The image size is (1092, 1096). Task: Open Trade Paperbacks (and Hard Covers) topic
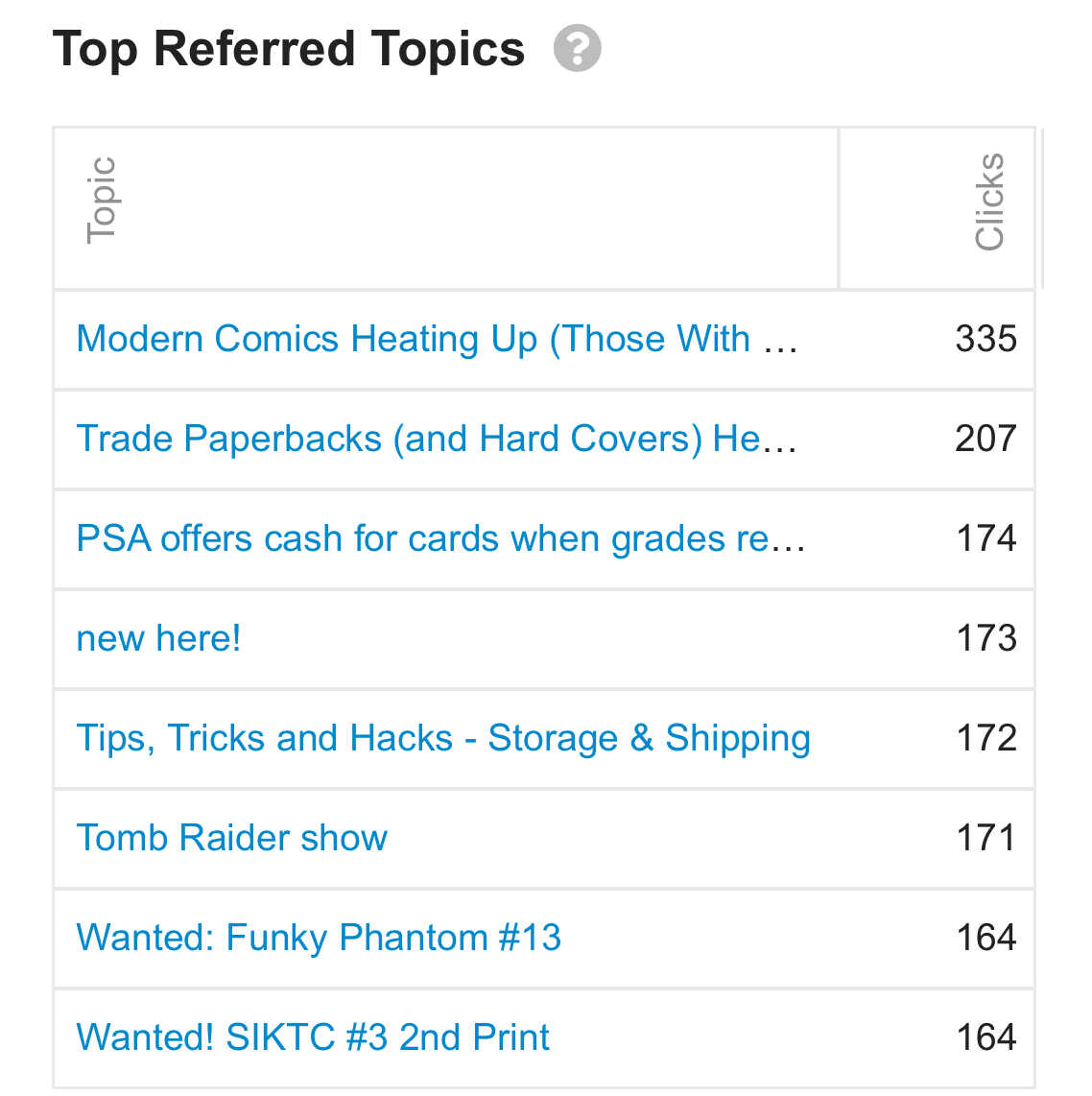pyautogui.click(x=437, y=439)
